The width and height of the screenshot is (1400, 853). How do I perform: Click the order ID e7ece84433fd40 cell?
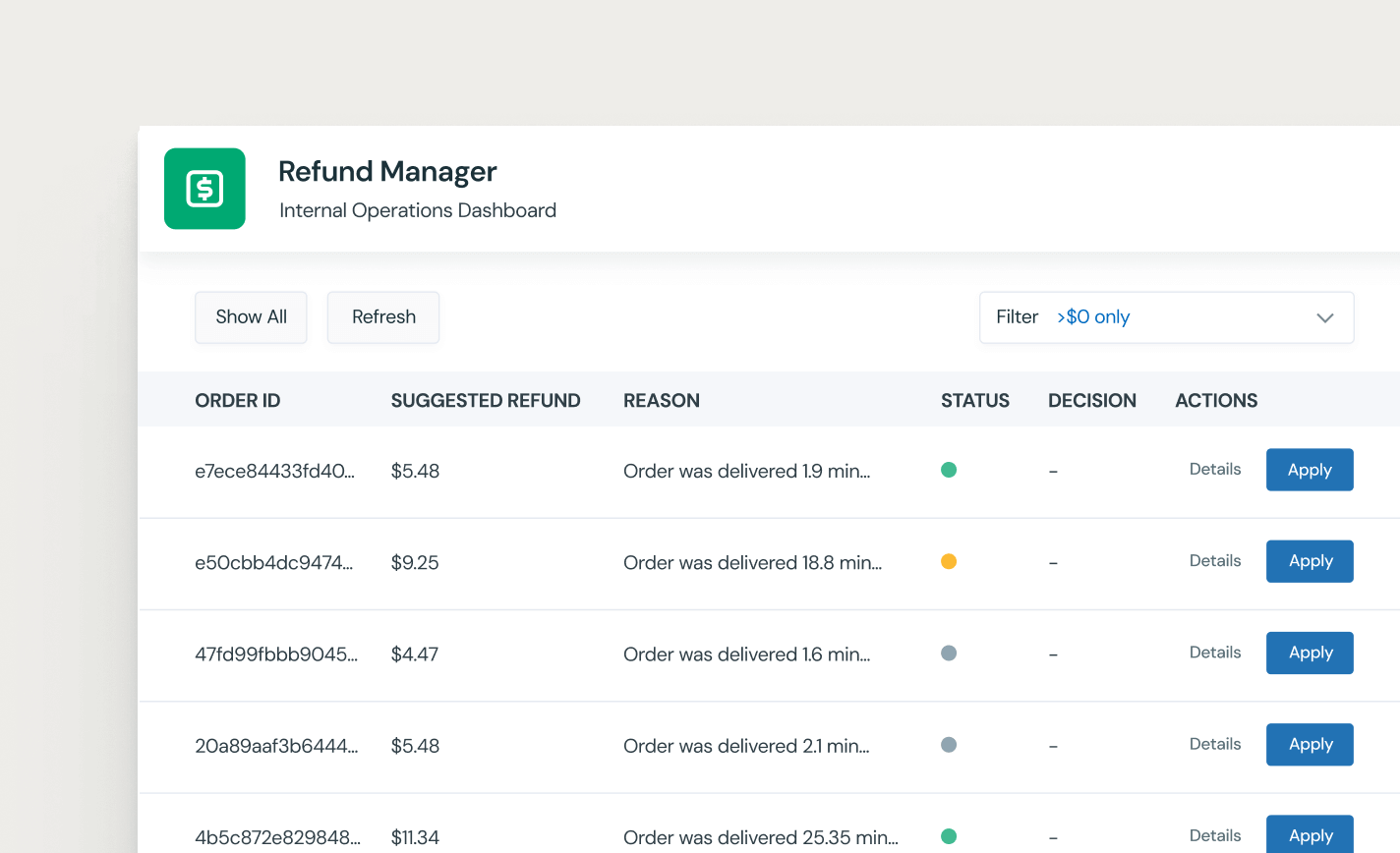click(278, 471)
